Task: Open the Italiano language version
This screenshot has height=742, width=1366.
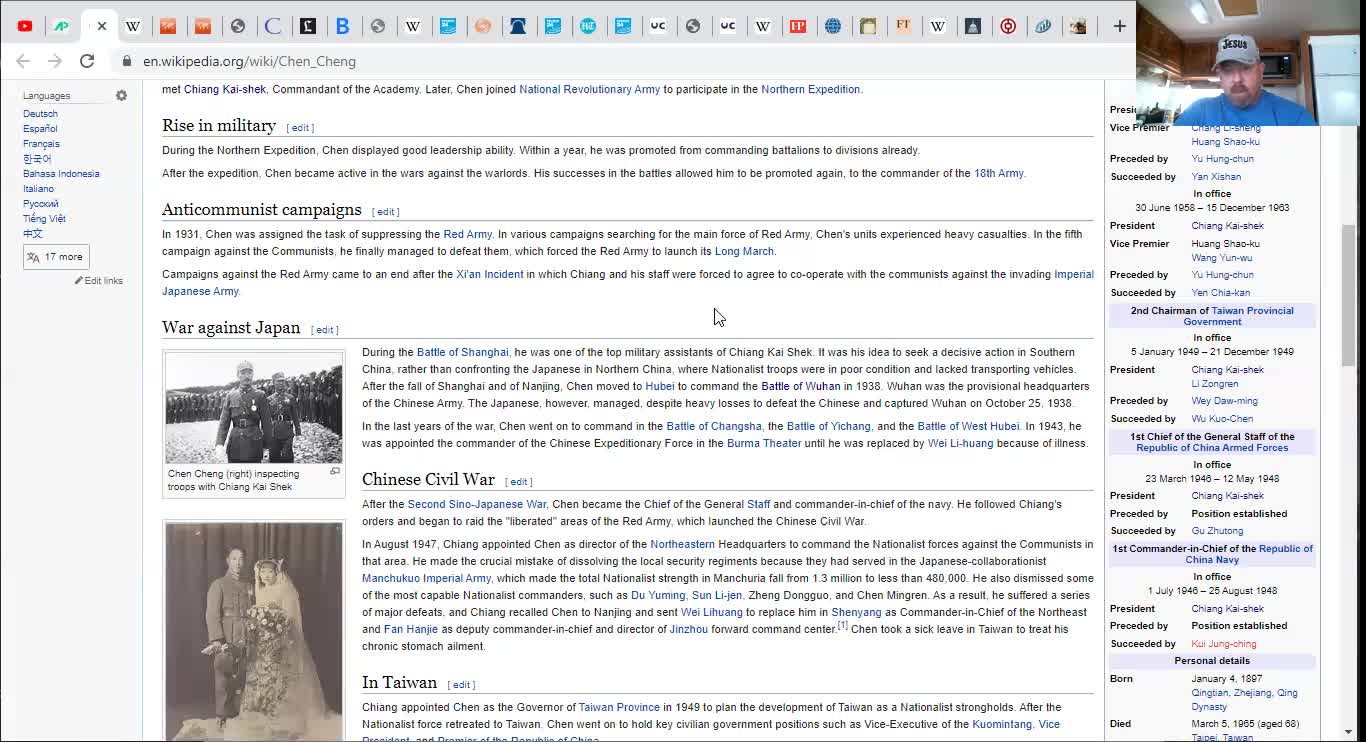Action: pyautogui.click(x=39, y=189)
